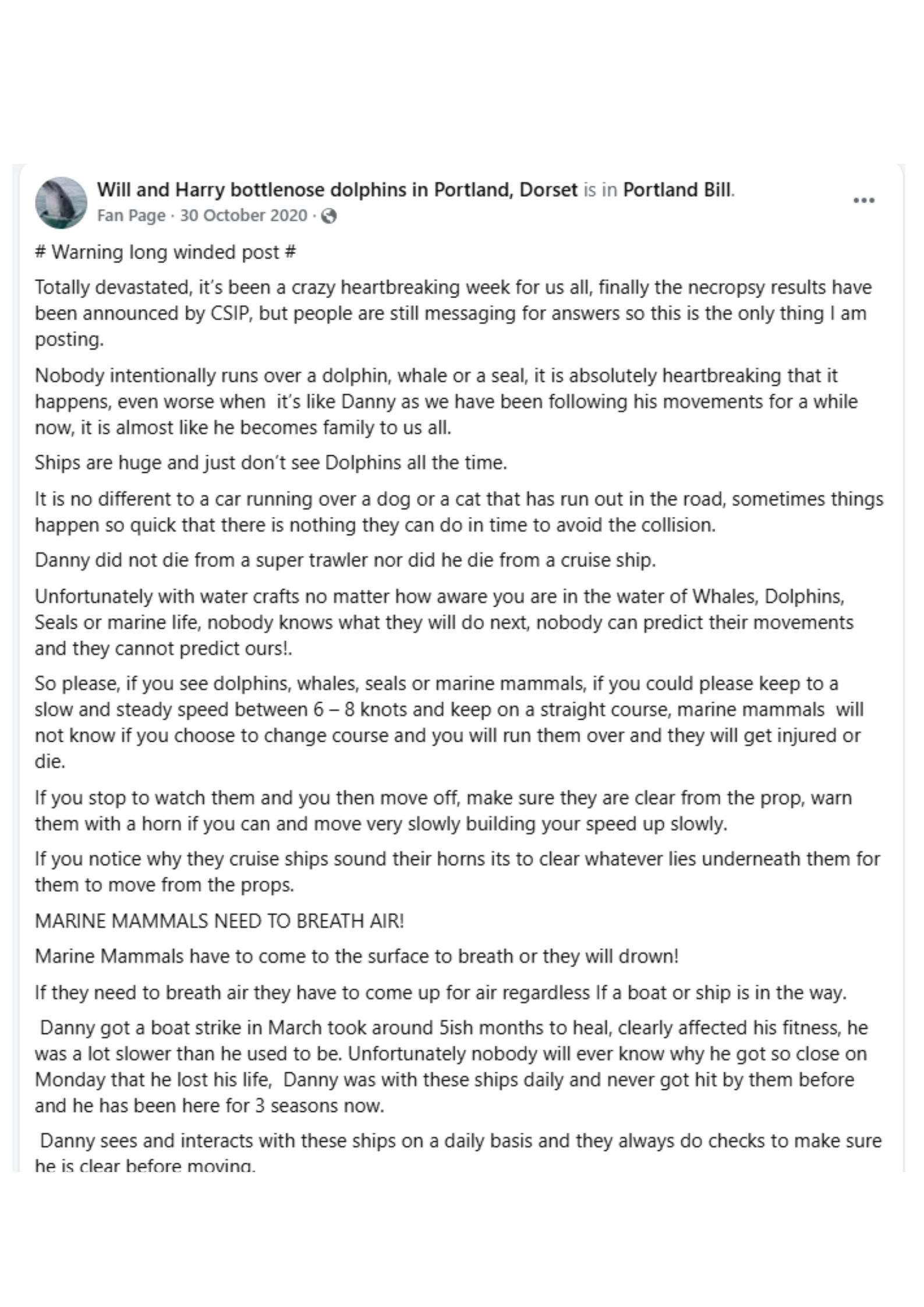The image size is (924, 1307).
Task: Click the '# Warning long winded post #' line
Action: 166,253
